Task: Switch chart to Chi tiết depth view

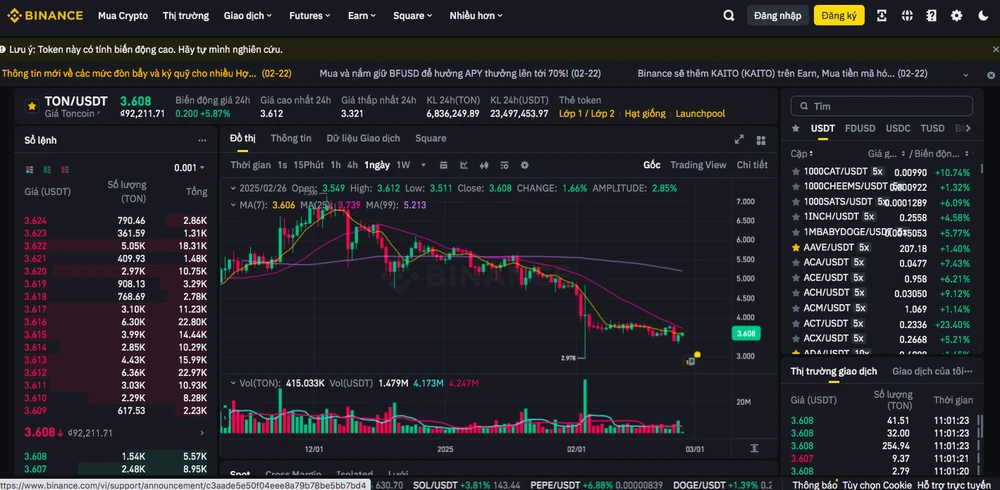Action: (x=753, y=165)
